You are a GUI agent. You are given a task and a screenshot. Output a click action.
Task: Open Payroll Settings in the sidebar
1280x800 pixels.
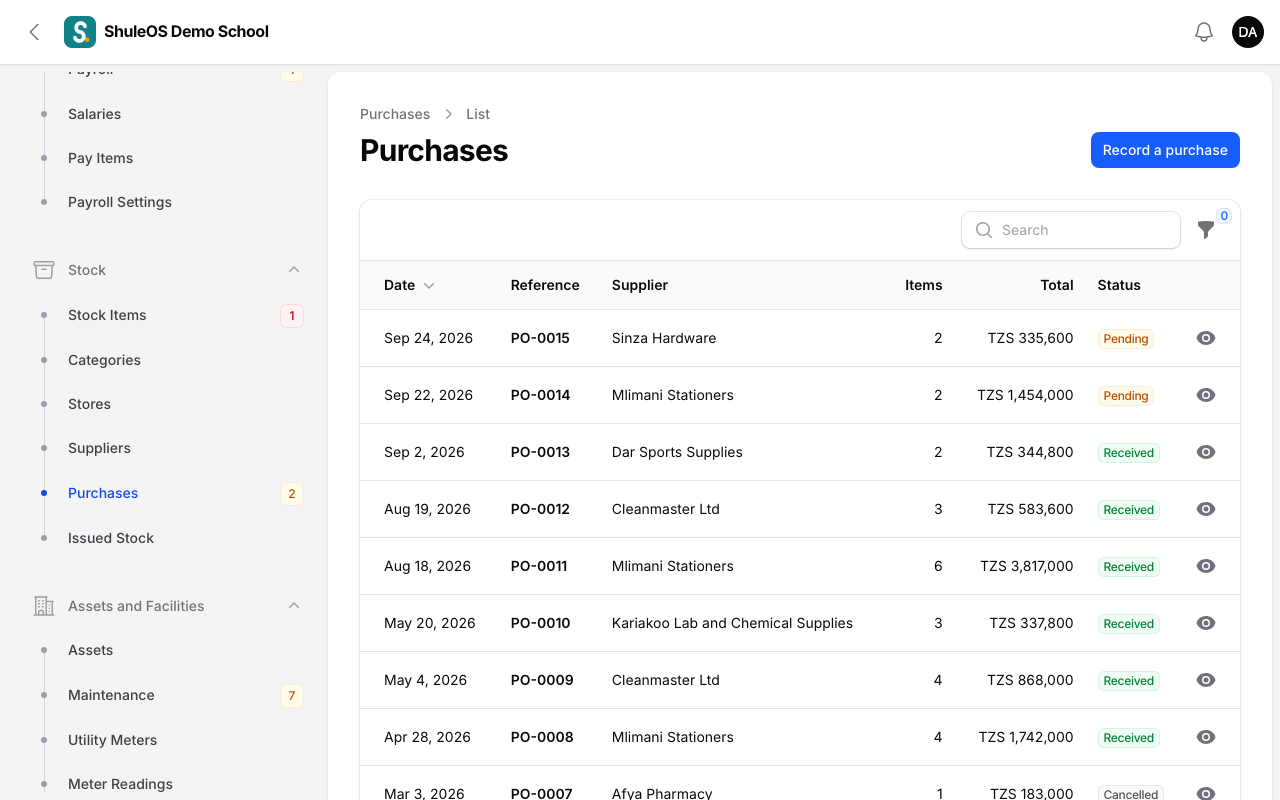[120, 202]
